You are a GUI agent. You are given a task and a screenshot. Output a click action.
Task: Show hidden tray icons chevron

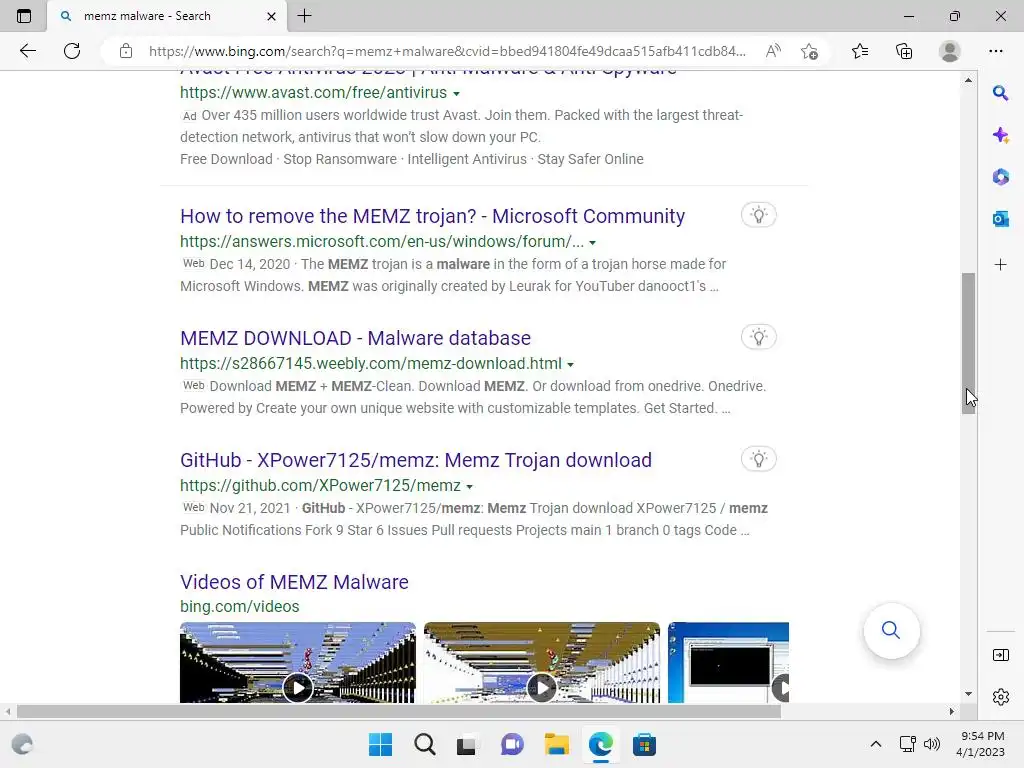click(x=876, y=744)
